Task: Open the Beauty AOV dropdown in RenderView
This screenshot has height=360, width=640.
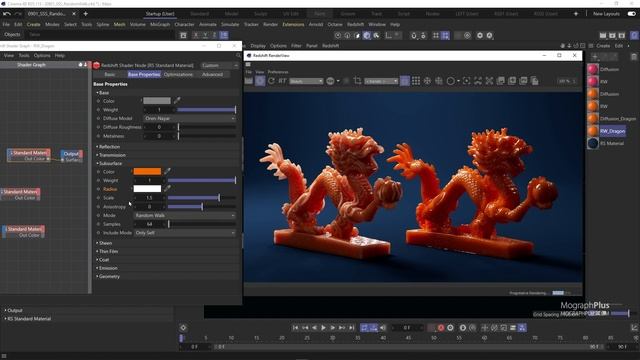Action: click(306, 81)
